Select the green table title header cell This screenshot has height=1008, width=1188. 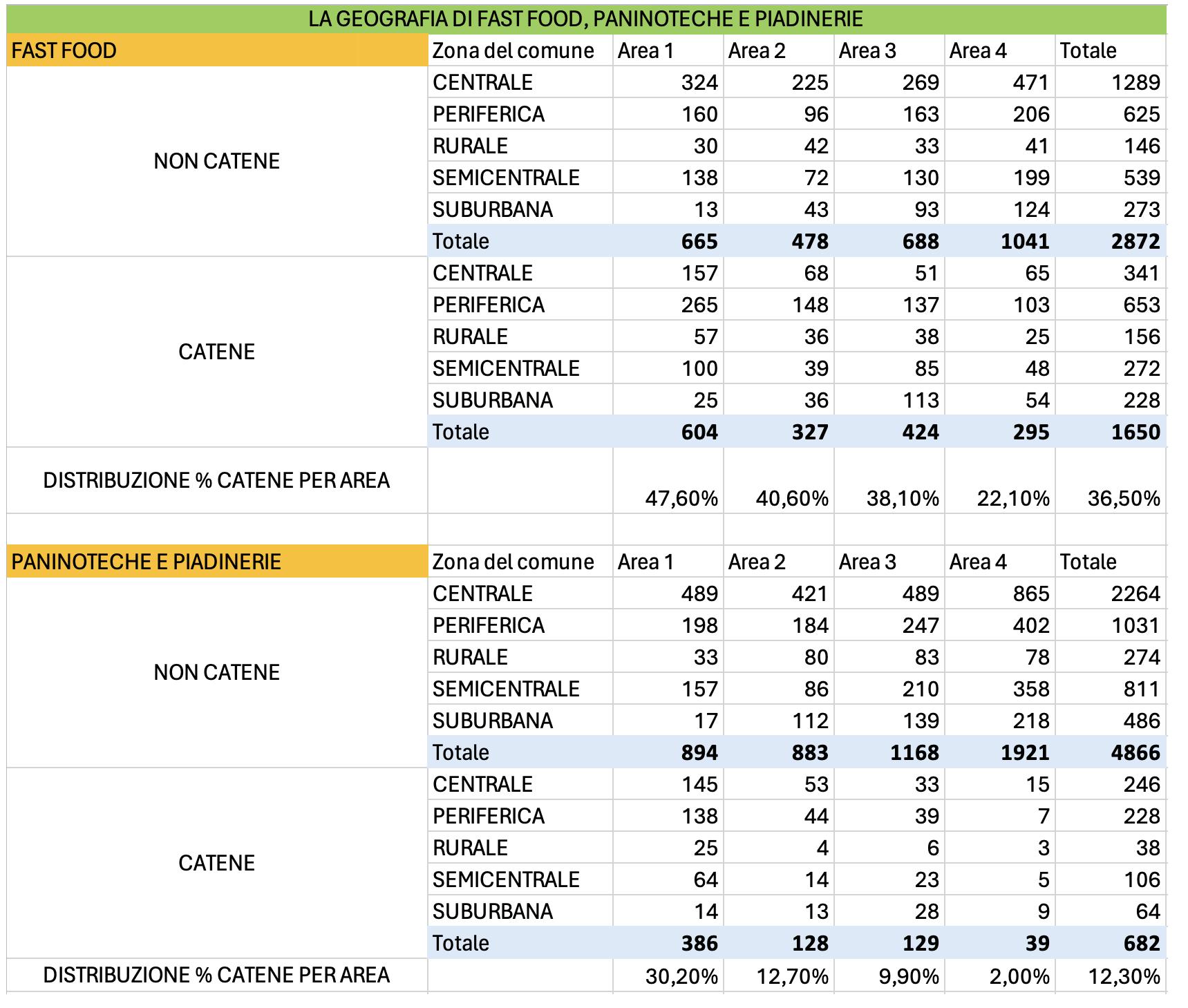586,19
